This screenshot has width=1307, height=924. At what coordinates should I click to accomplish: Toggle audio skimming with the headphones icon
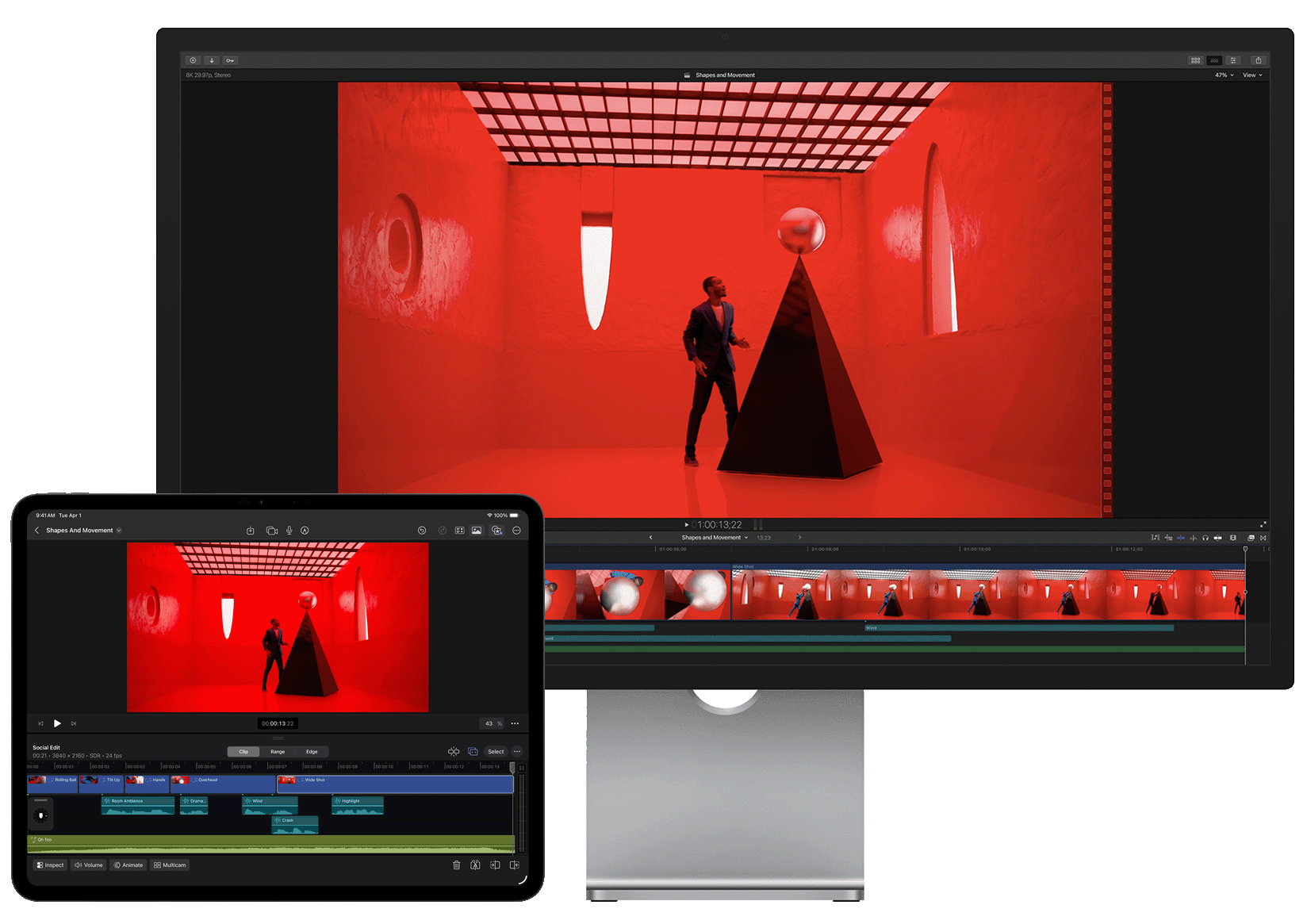[1205, 538]
